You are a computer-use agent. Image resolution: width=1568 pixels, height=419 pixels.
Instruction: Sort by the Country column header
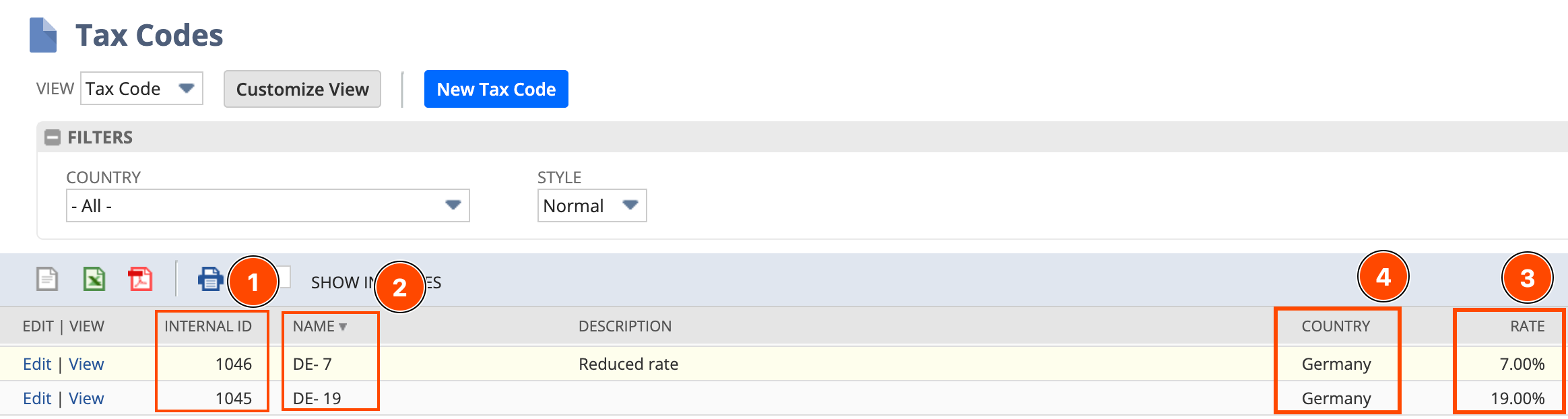click(1335, 326)
